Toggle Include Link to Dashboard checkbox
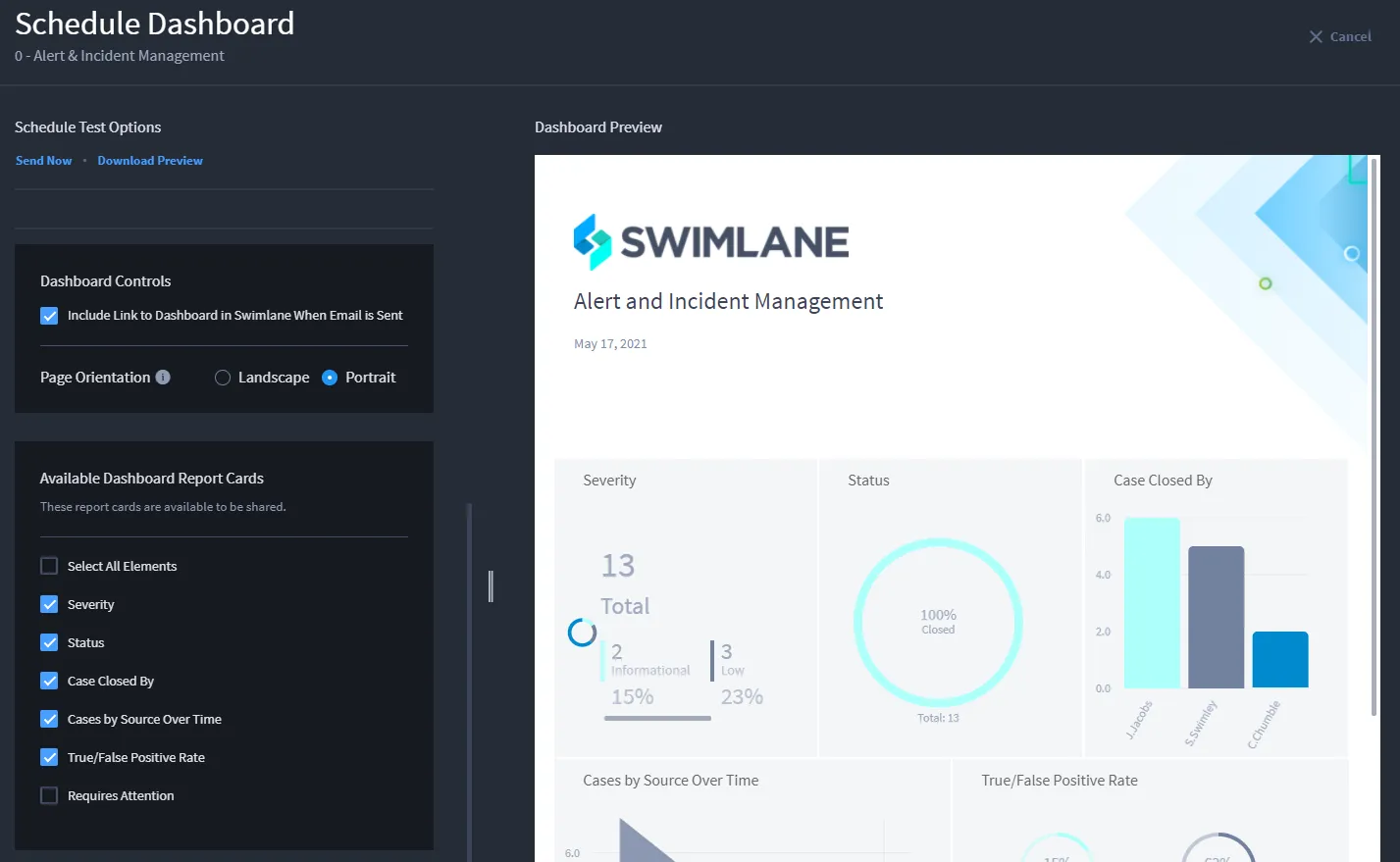The width and height of the screenshot is (1400, 862). click(49, 316)
